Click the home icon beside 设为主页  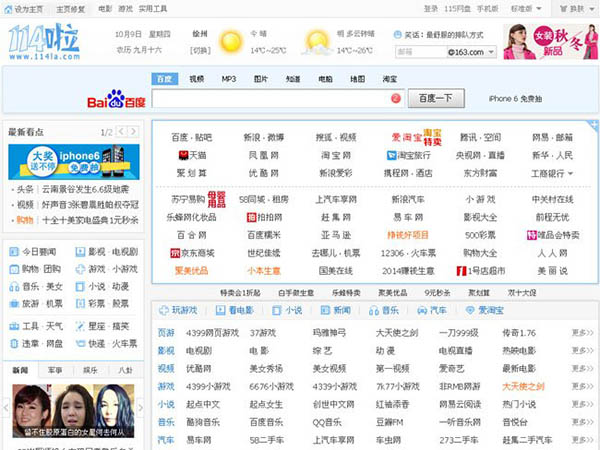pyautogui.click(x=8, y=9)
